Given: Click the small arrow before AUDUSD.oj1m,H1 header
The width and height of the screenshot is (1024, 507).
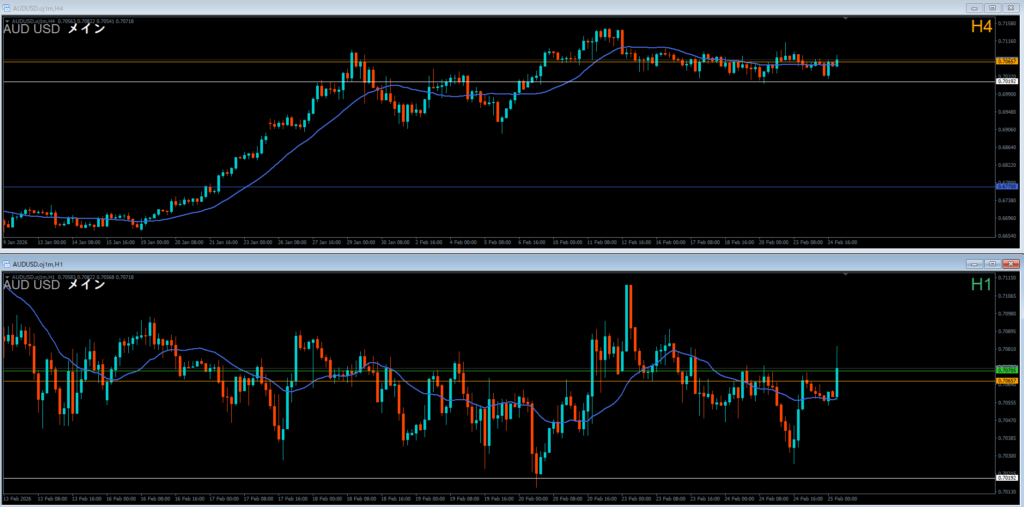Looking at the screenshot, I should (x=7, y=277).
